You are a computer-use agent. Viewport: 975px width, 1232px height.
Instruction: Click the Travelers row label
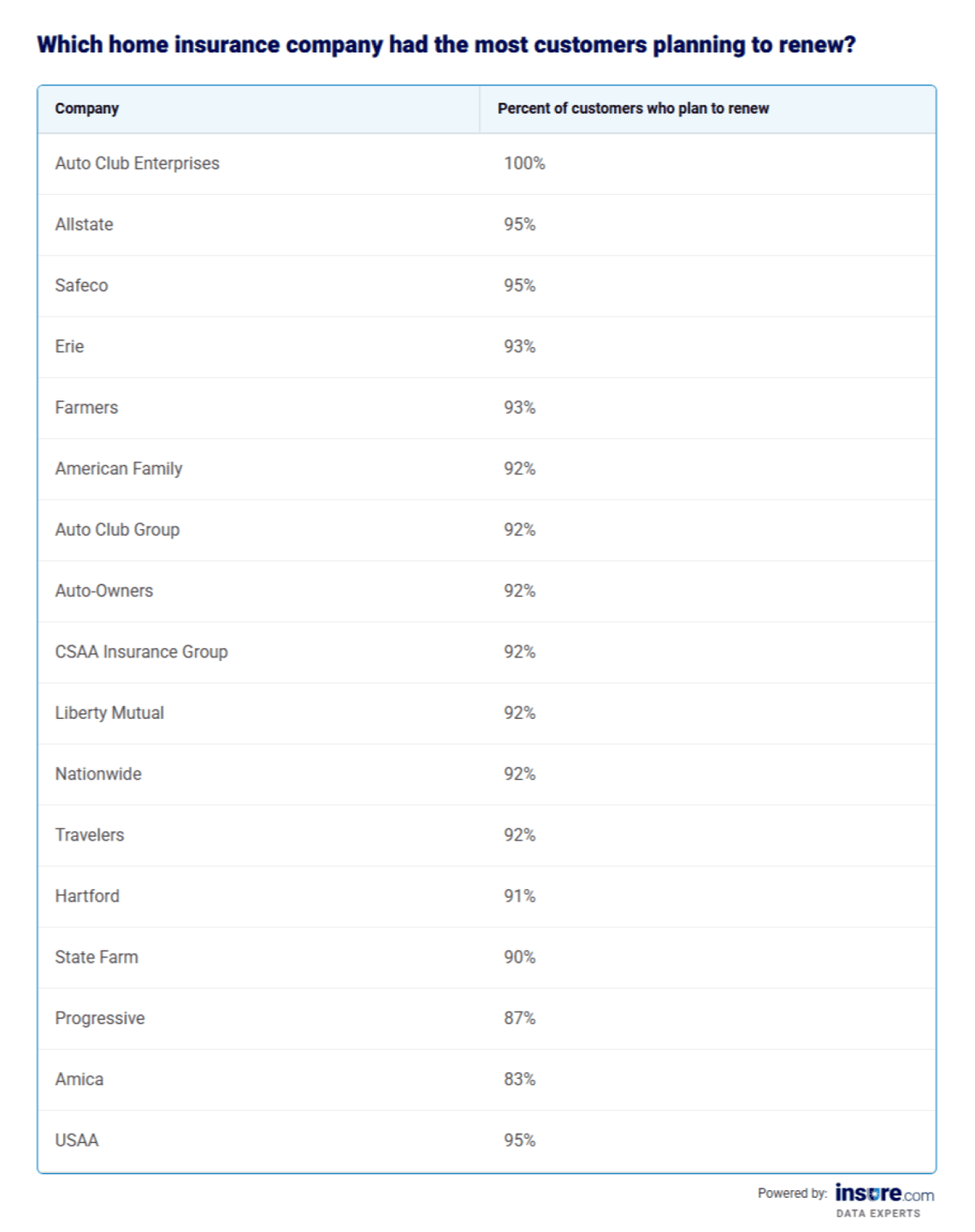click(89, 835)
